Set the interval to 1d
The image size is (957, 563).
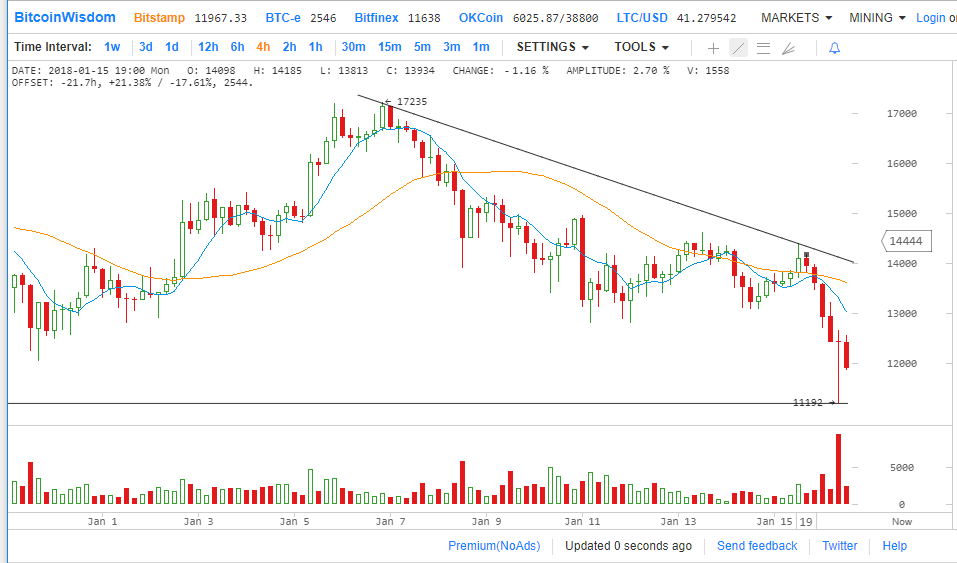coord(172,47)
